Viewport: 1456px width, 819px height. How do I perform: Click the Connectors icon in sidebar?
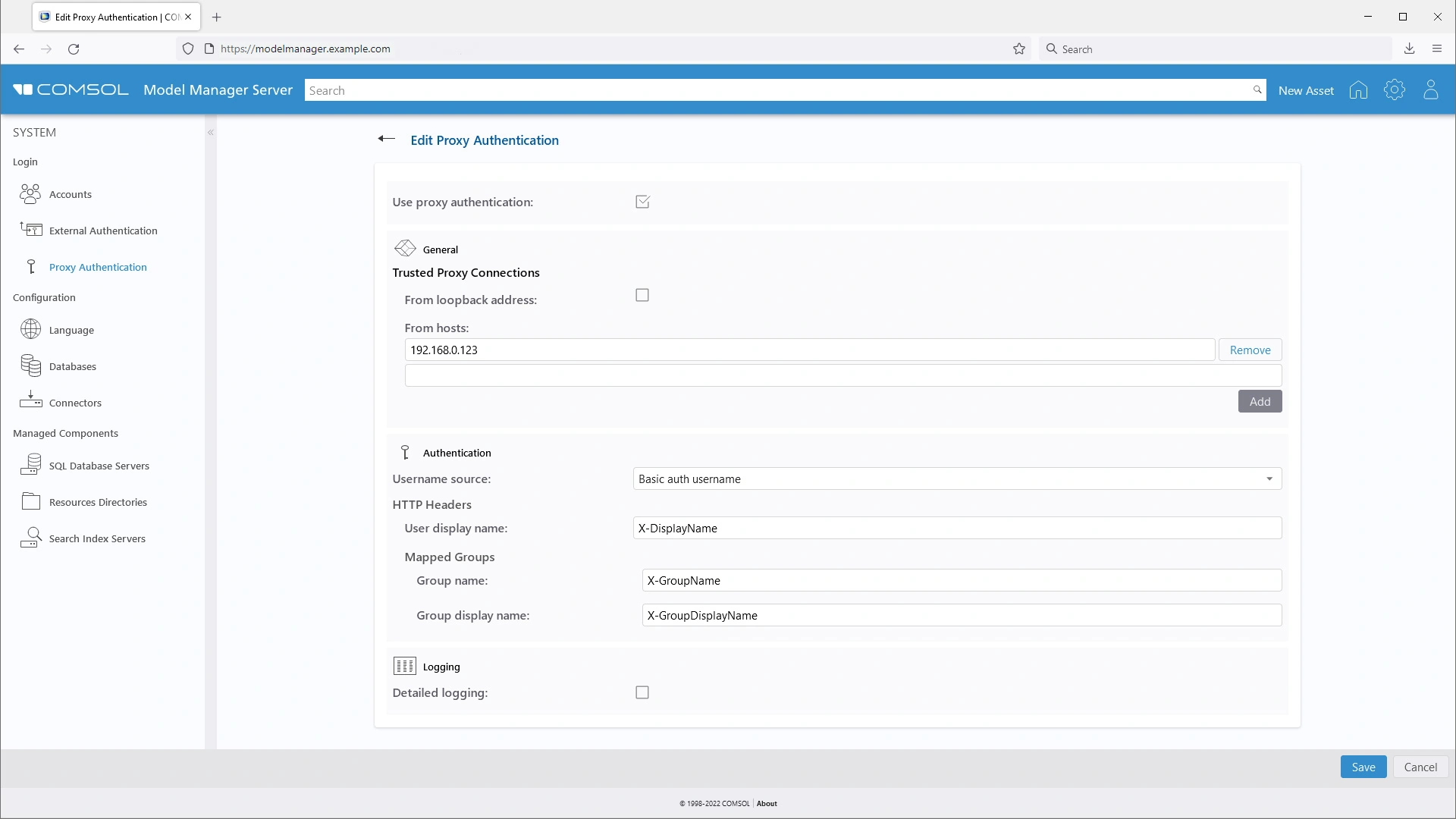(x=30, y=401)
